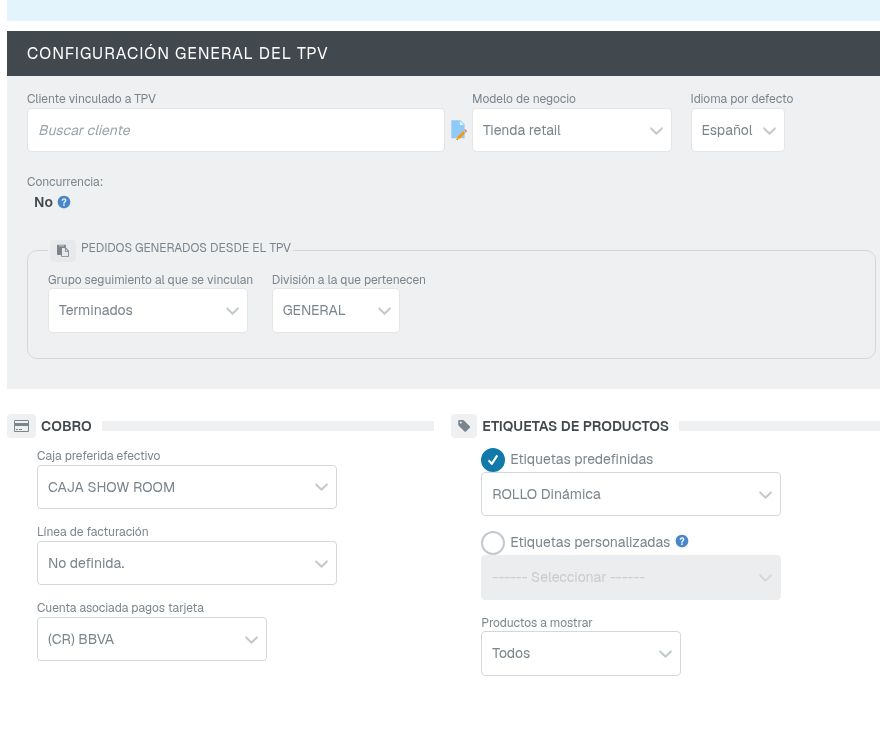This screenshot has height=730, width=880.
Task: Open the Modelo de negocio dropdown
Action: (572, 130)
